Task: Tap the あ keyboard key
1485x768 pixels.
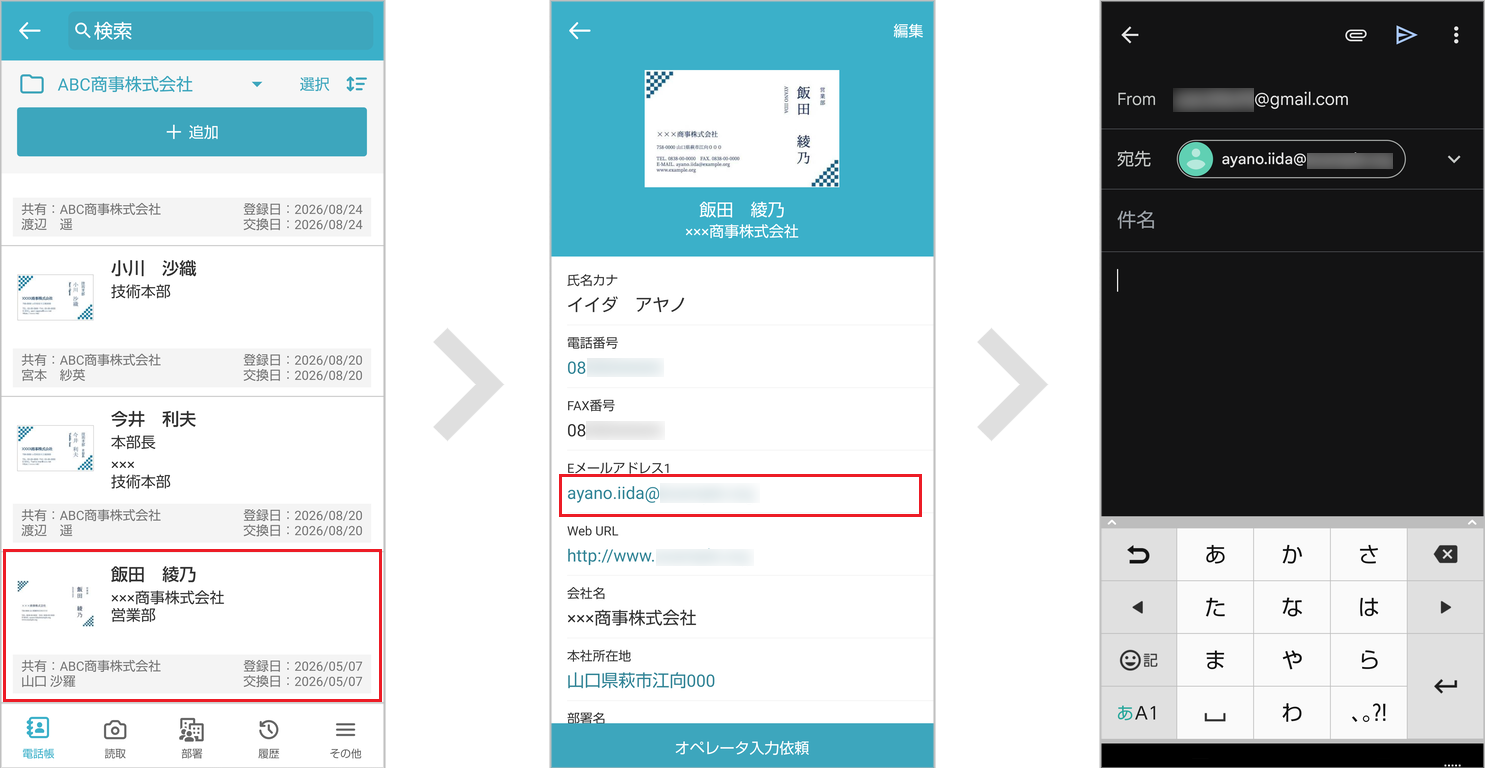Action: (x=1215, y=555)
